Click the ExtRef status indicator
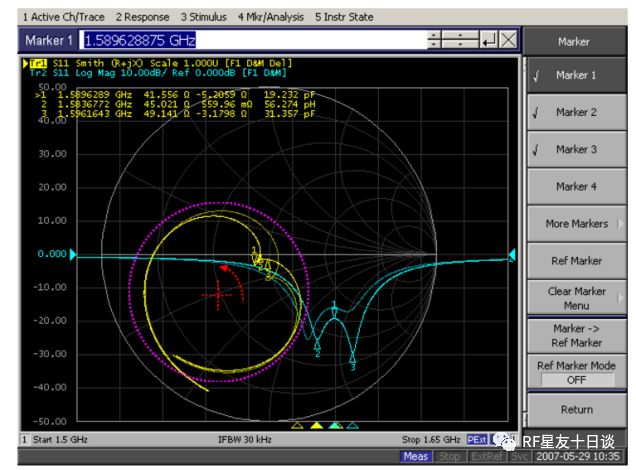 (x=487, y=457)
